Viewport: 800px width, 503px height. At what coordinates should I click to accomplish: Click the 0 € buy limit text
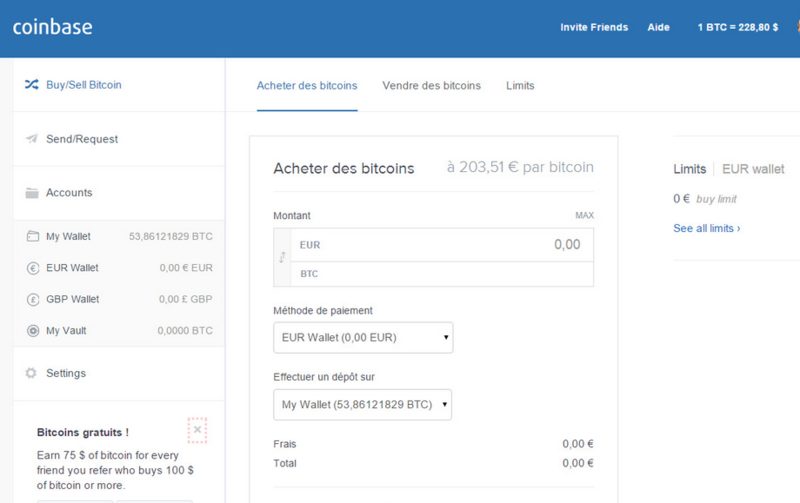(705, 199)
